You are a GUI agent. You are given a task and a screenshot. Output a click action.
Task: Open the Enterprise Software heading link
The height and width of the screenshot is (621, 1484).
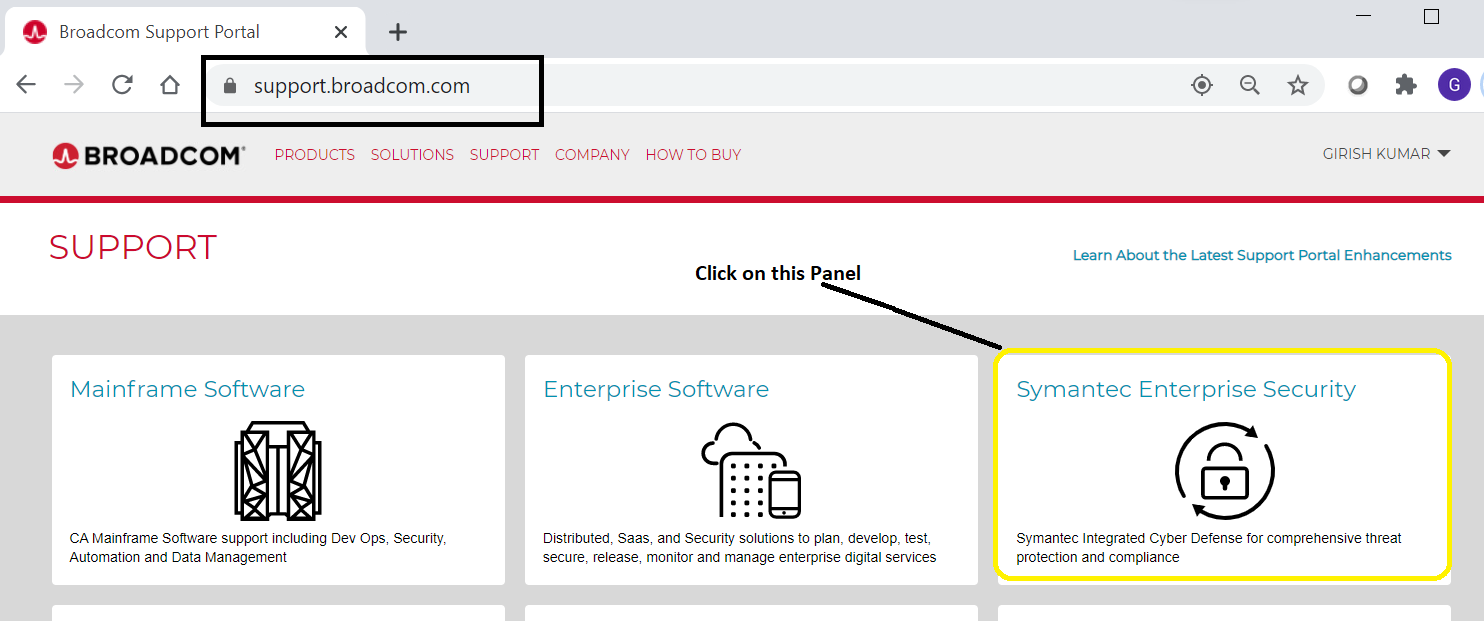click(656, 389)
